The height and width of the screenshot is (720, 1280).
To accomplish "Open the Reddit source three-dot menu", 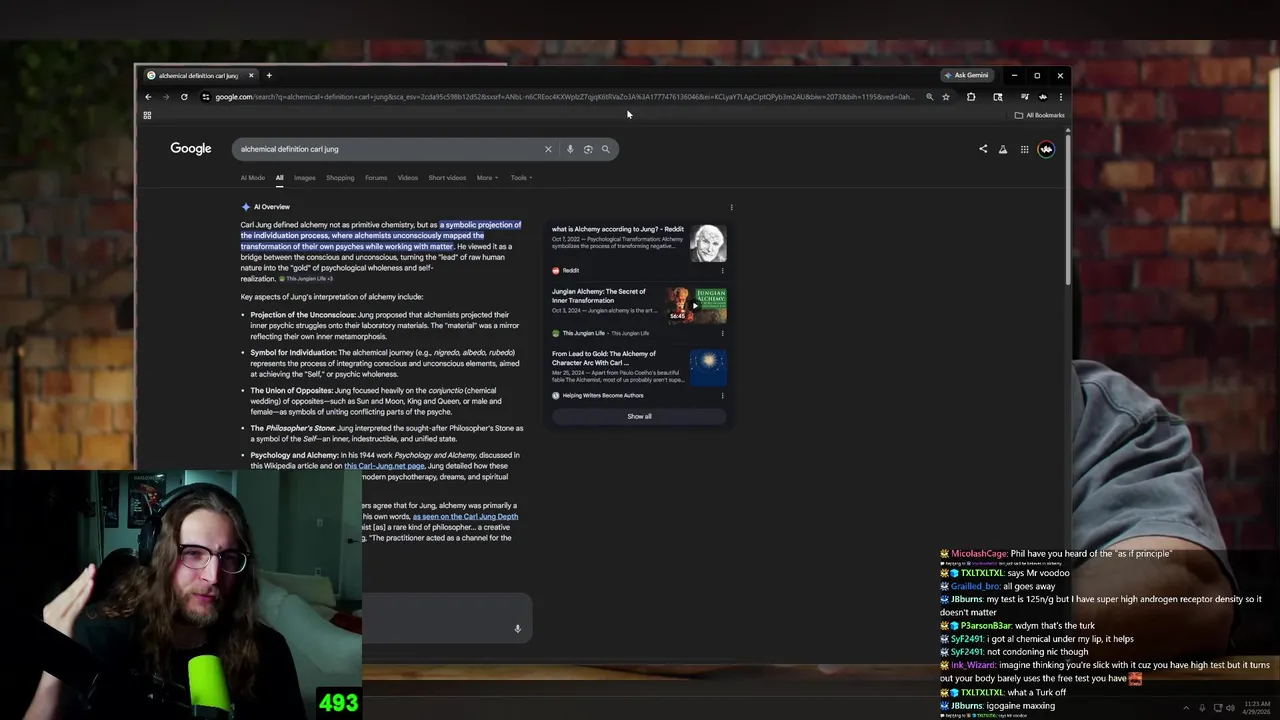I will click(722, 271).
